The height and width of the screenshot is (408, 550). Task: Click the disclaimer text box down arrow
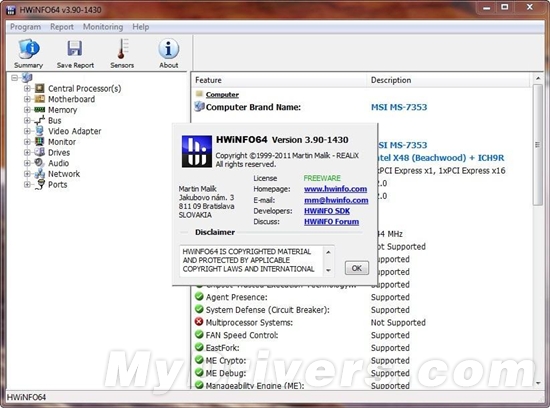pos(328,270)
